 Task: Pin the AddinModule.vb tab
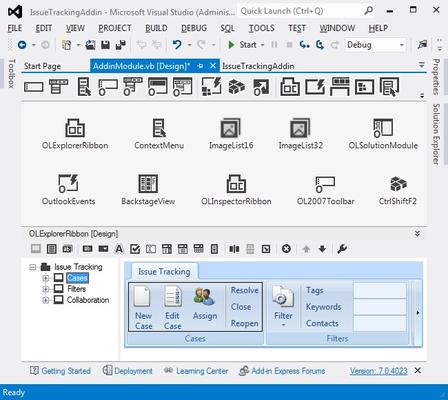(200, 66)
